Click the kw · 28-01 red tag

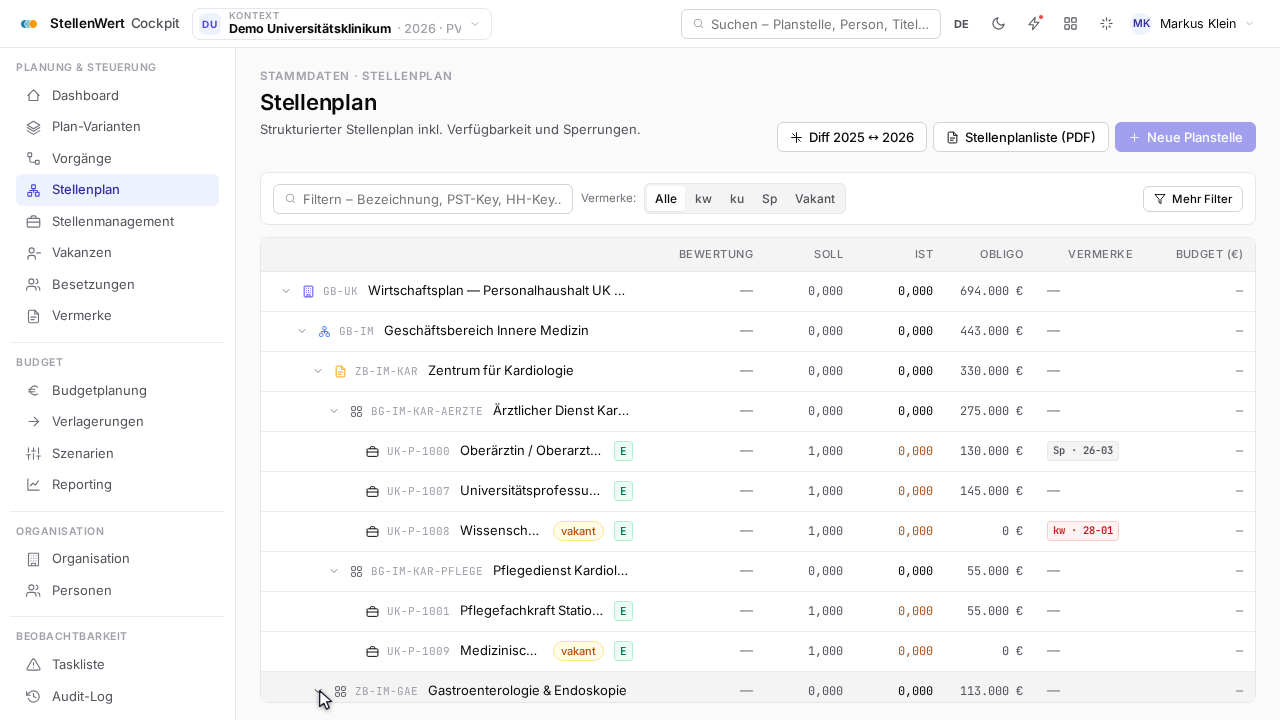pos(1083,531)
